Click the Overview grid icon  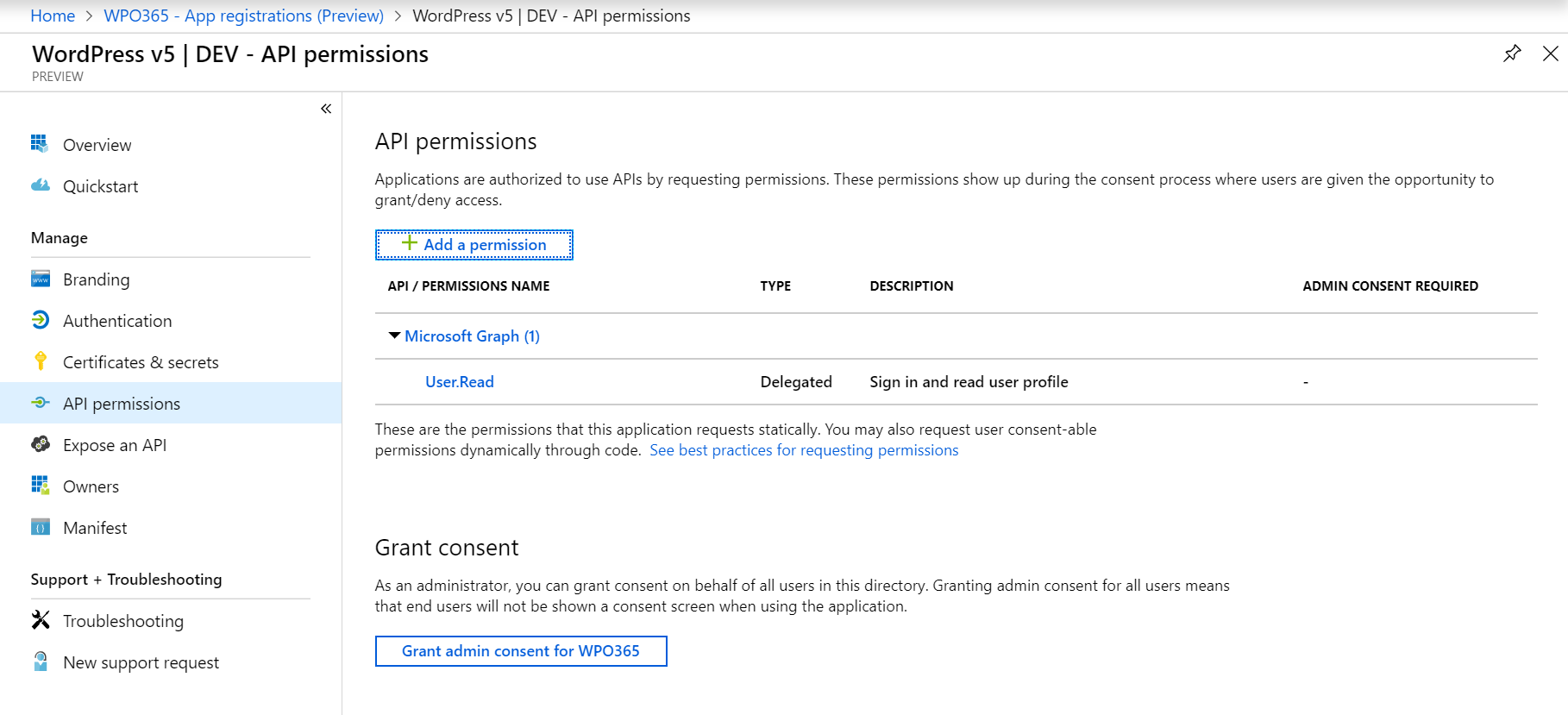40,143
